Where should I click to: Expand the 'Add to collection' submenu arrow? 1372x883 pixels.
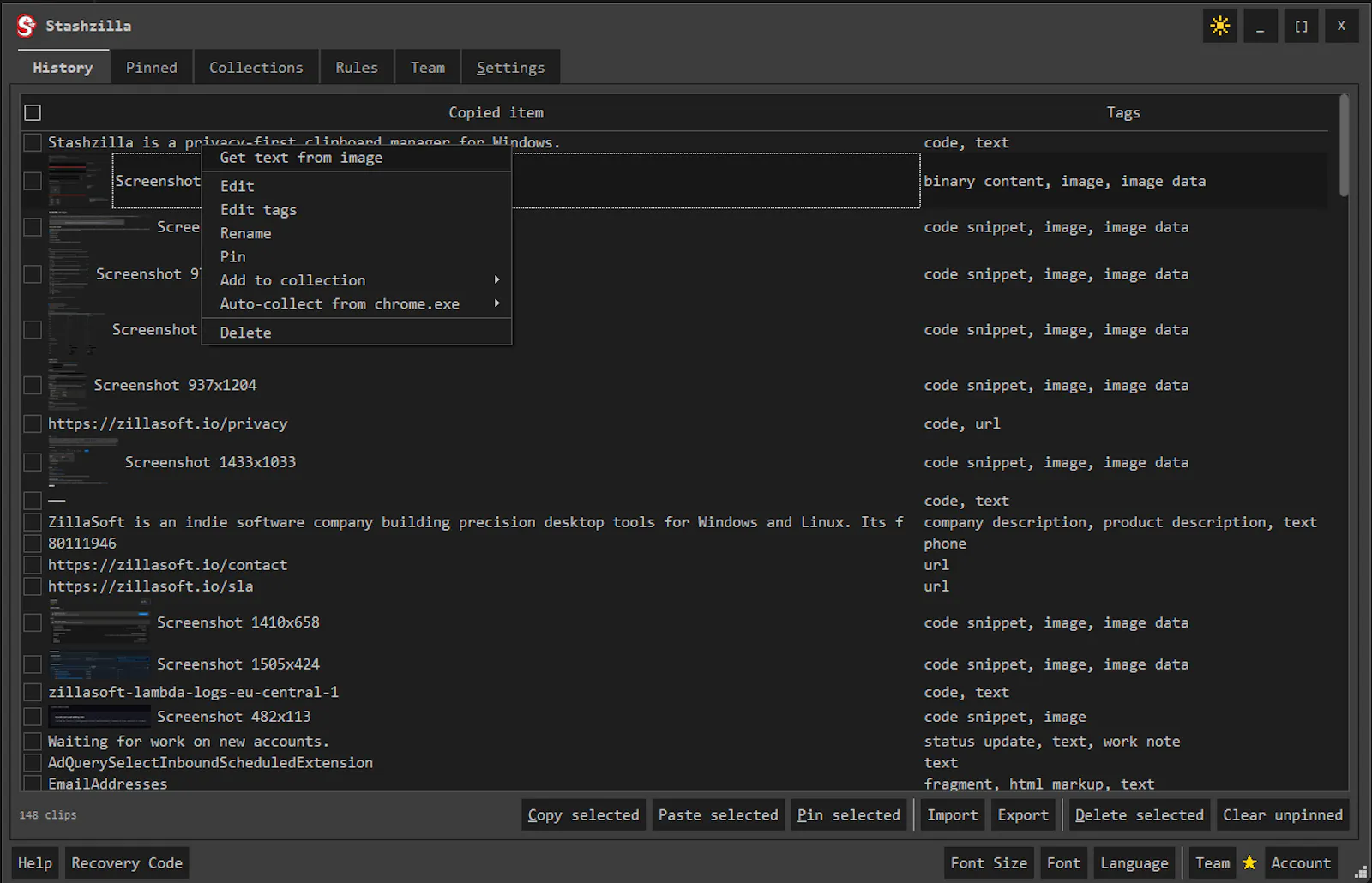pos(496,280)
